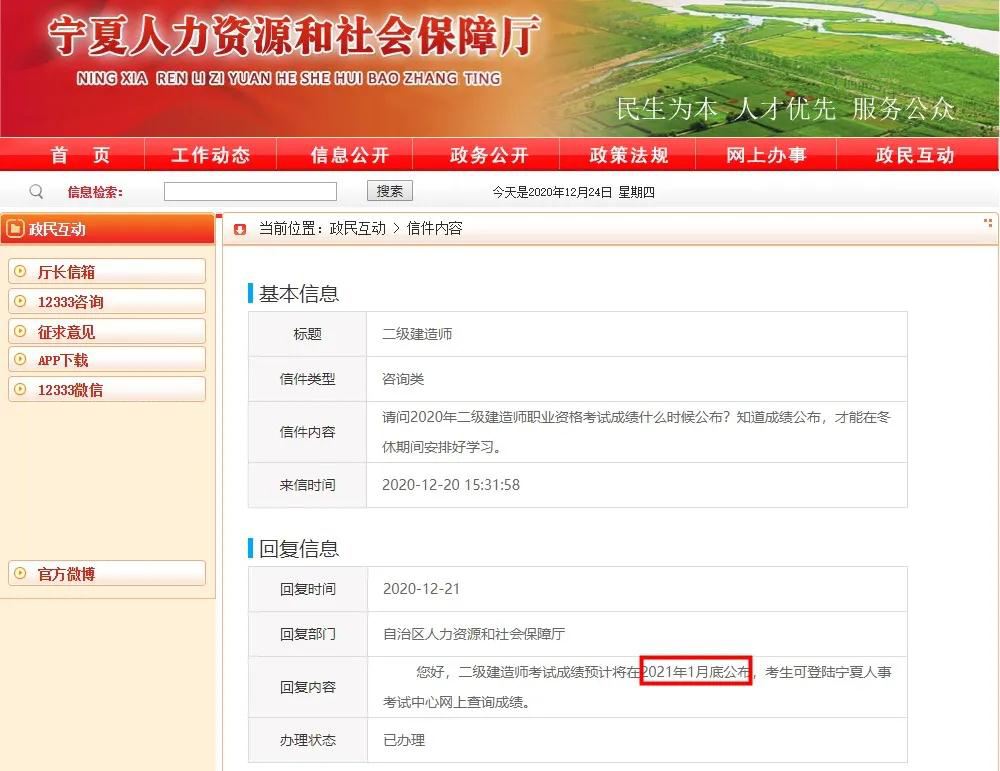The width and height of the screenshot is (1000, 771).
Task: Click inside the 信息检索 search input box
Action: [x=250, y=190]
